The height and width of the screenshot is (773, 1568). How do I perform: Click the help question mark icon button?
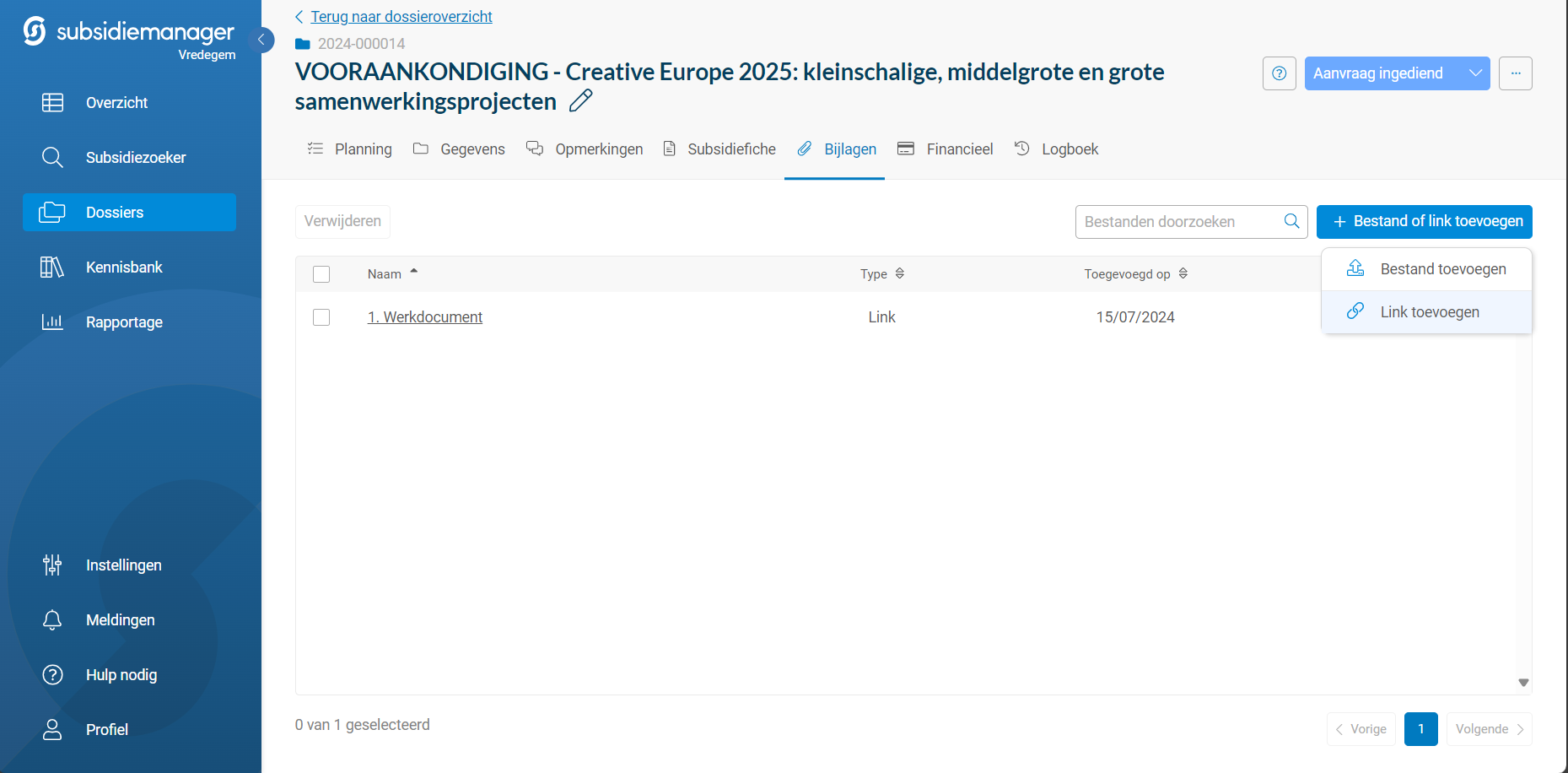pyautogui.click(x=1279, y=73)
